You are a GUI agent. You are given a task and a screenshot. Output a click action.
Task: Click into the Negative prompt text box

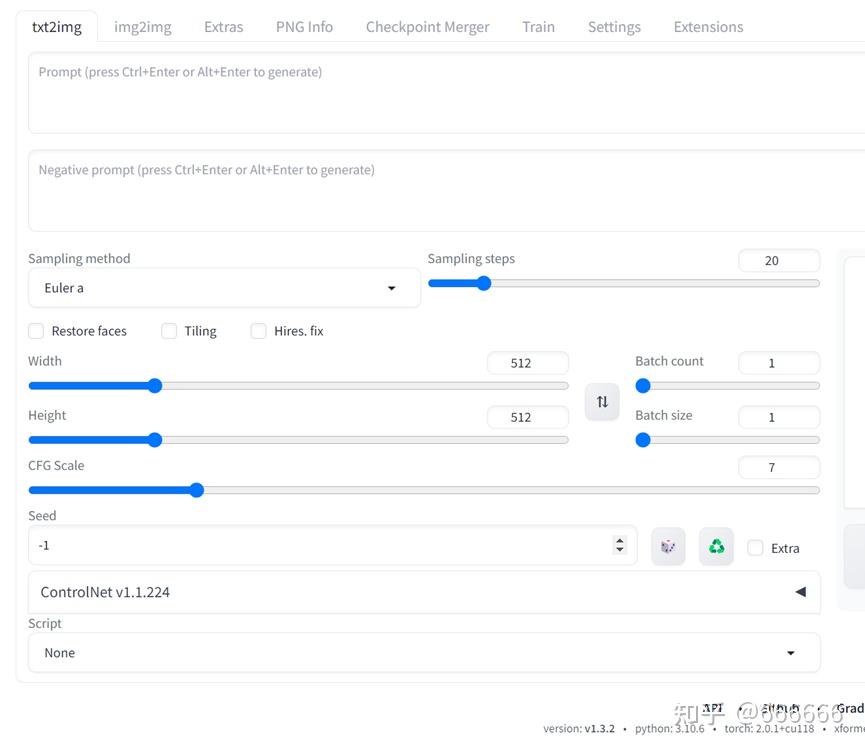coord(440,190)
